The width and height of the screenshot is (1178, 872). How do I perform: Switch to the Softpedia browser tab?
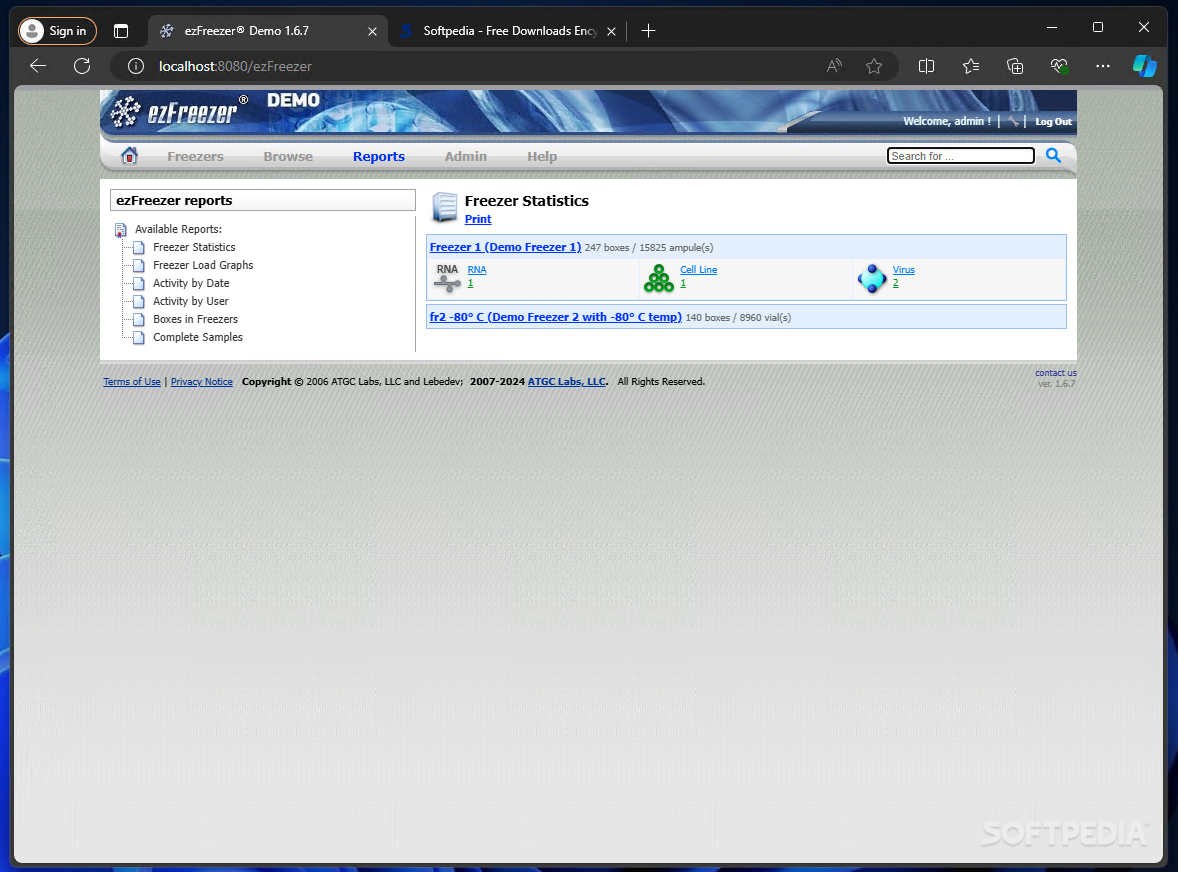point(507,31)
